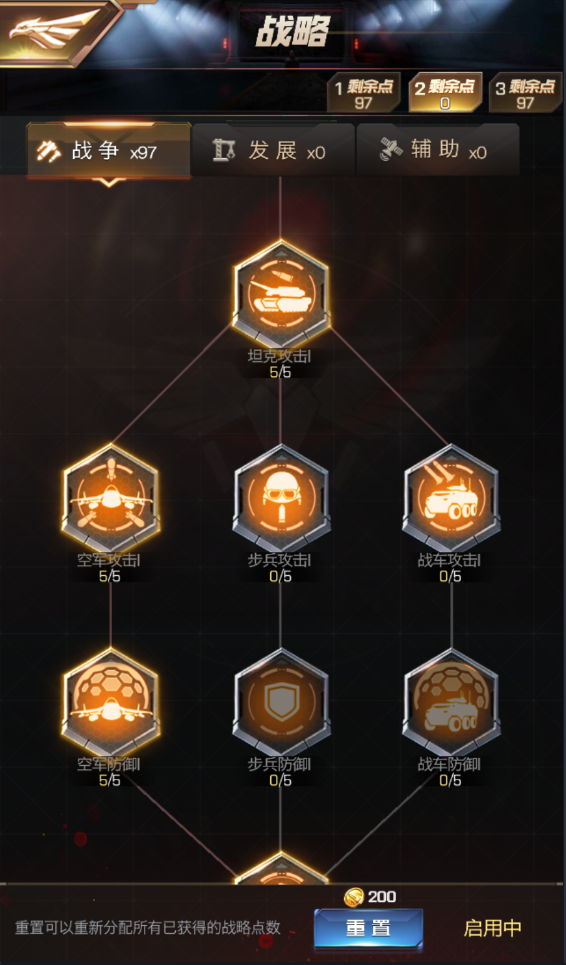Select strategy preset 2 with 0 points

click(x=445, y=92)
